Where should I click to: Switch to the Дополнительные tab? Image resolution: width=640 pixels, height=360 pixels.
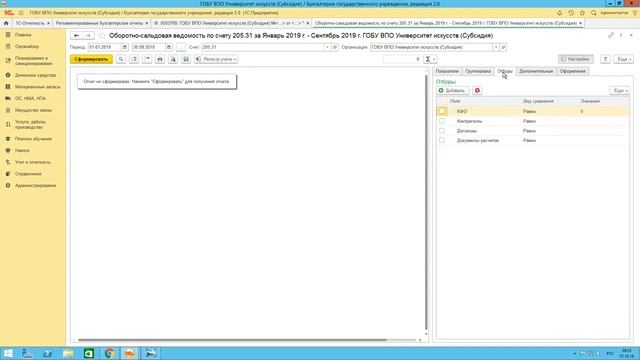pos(536,71)
